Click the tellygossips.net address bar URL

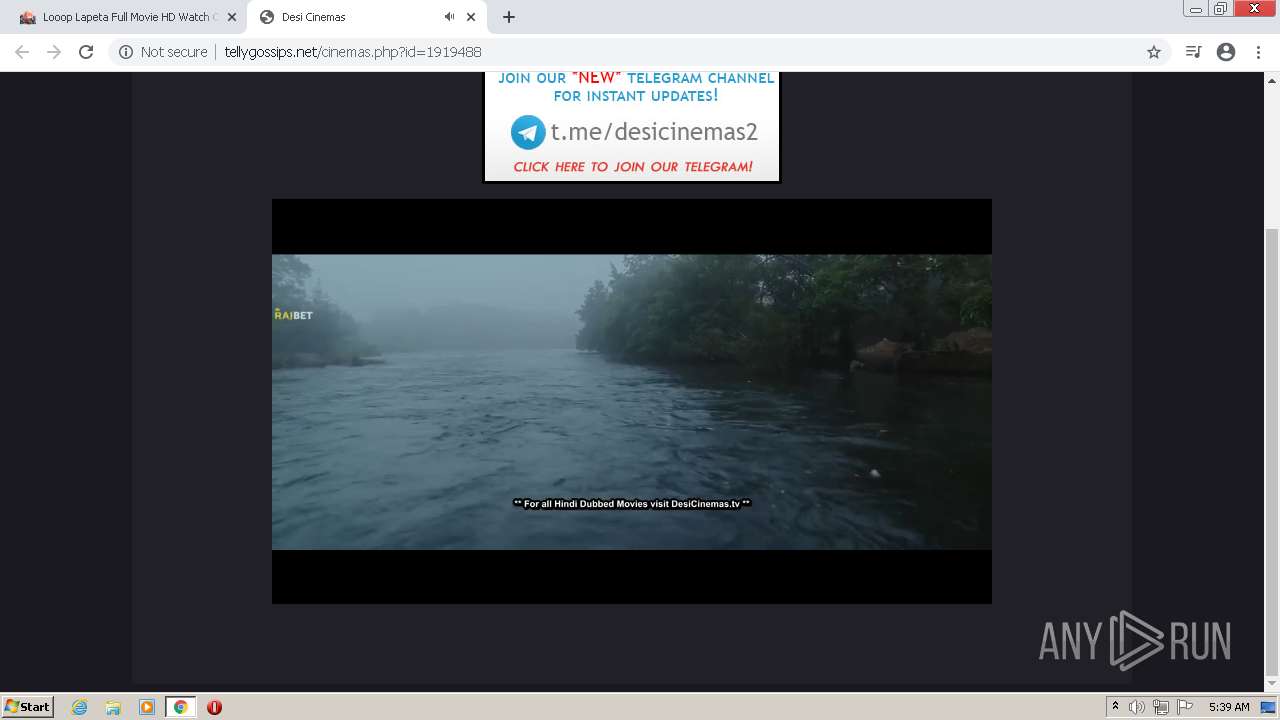(x=353, y=52)
